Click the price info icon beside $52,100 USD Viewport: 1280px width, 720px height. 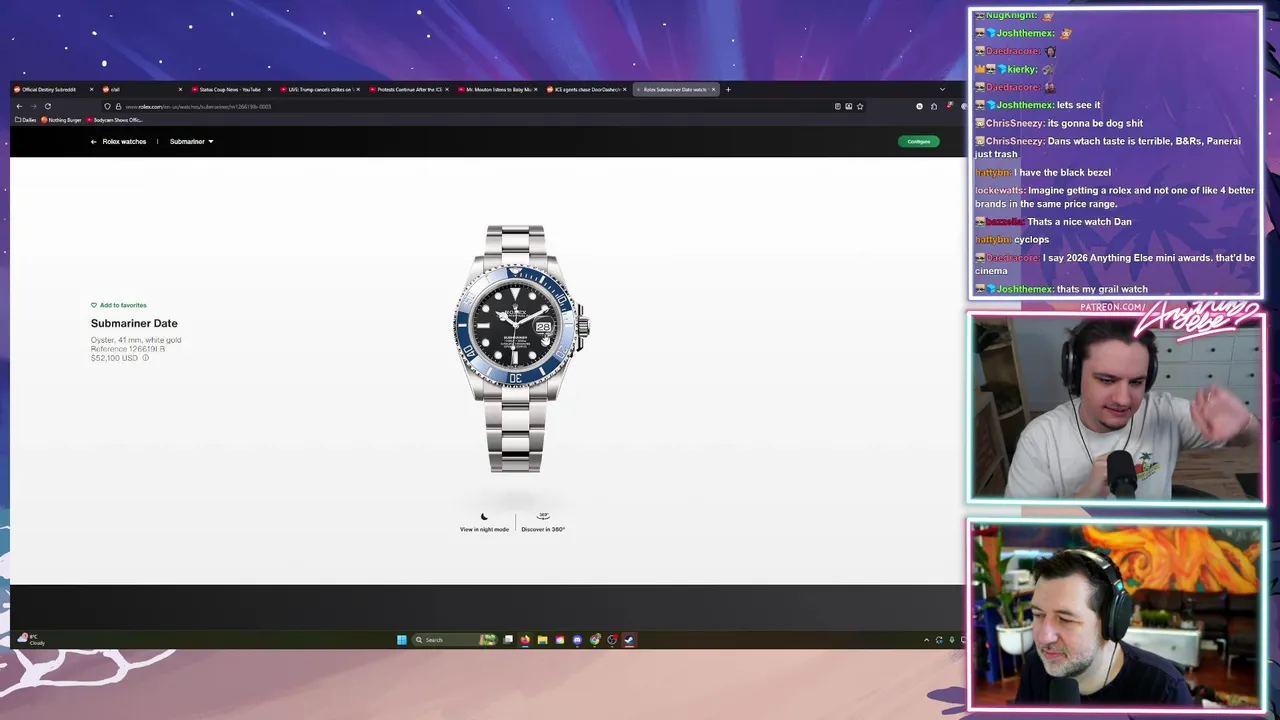[x=145, y=358]
